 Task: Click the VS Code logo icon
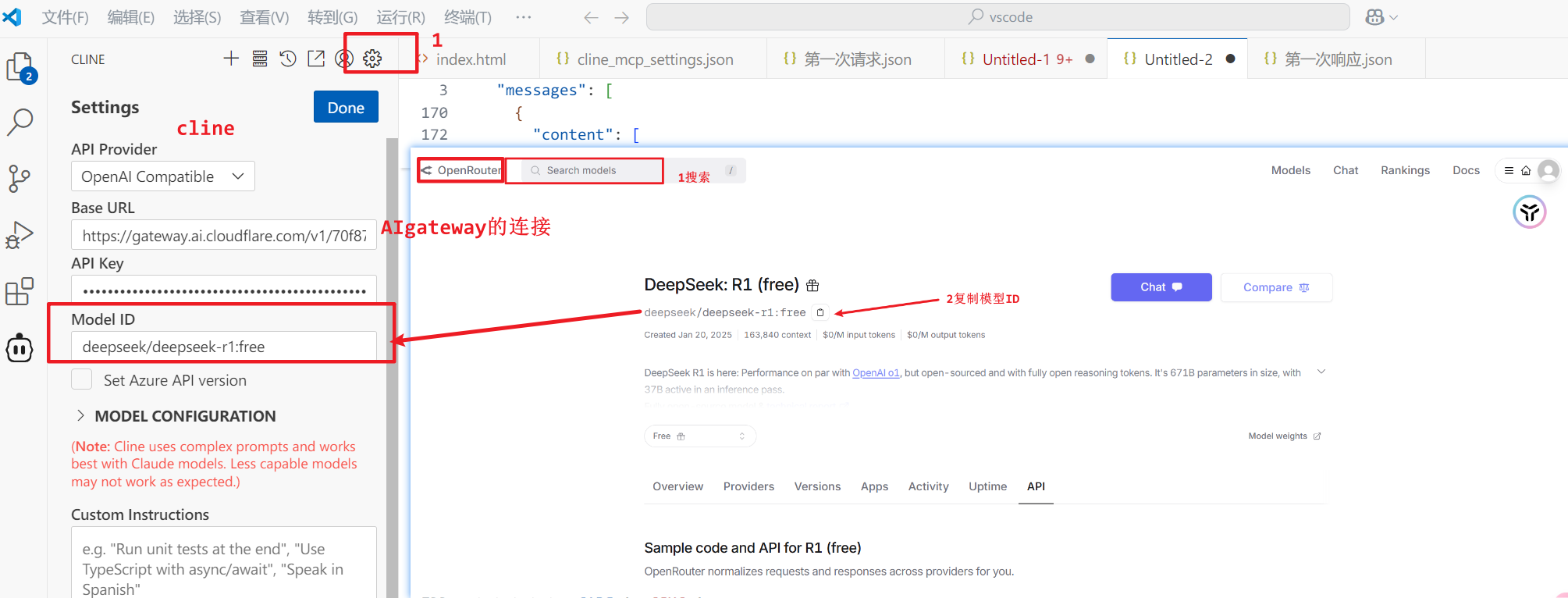point(12,16)
